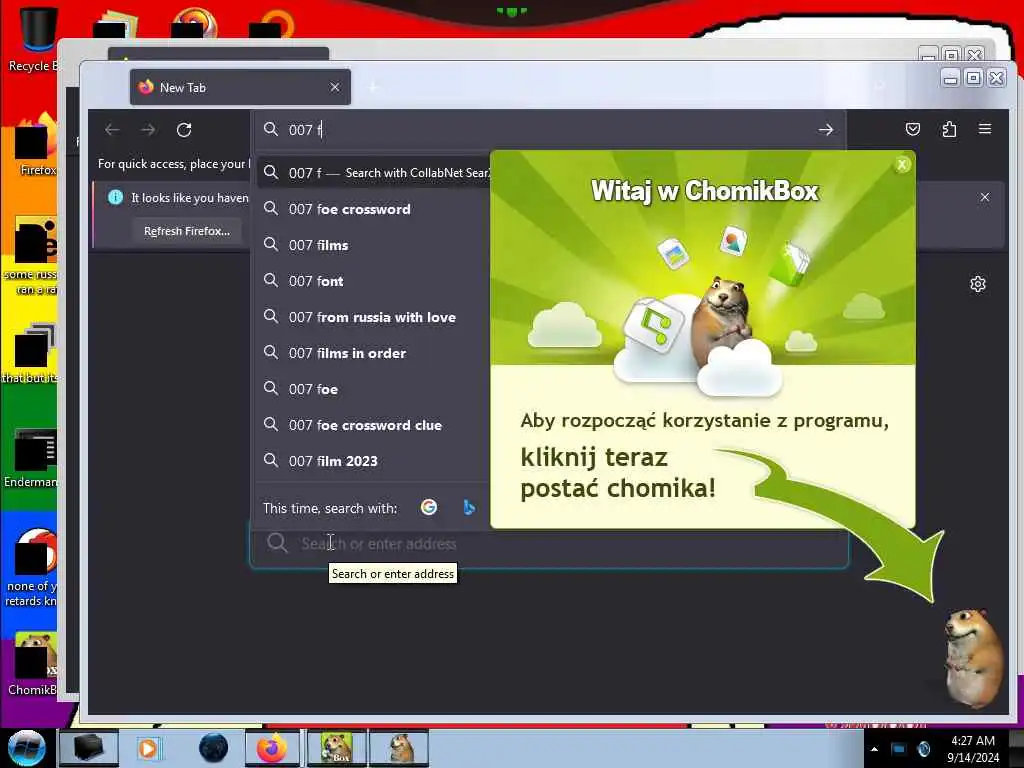Screen dimensions: 1024x768
Task: Go forward using the forward arrow
Action: click(148, 130)
